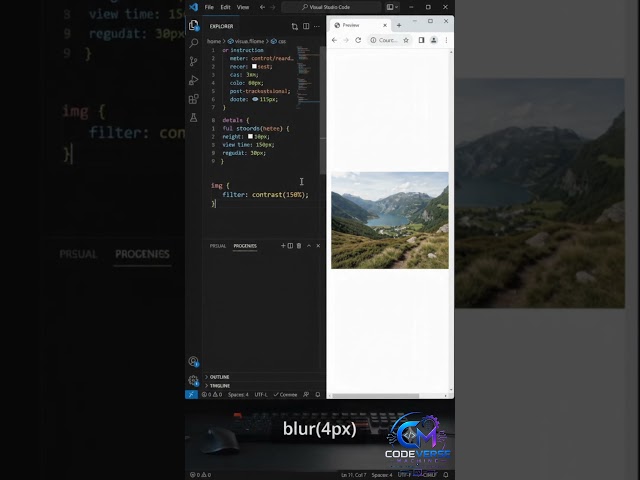Click the mountain lake image in preview
Image resolution: width=640 pixels, height=480 pixels.
pos(390,220)
